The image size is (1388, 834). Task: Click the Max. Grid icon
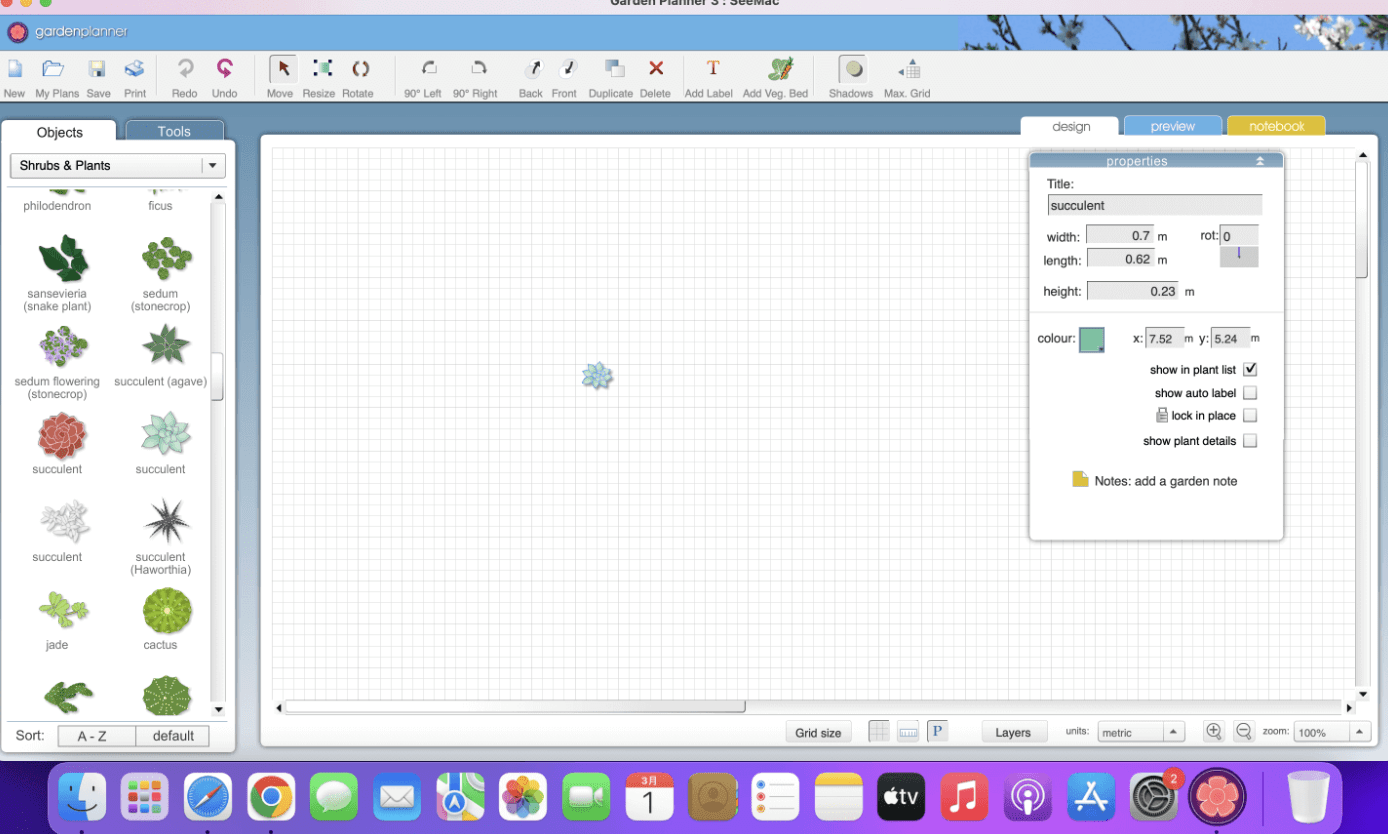908,70
